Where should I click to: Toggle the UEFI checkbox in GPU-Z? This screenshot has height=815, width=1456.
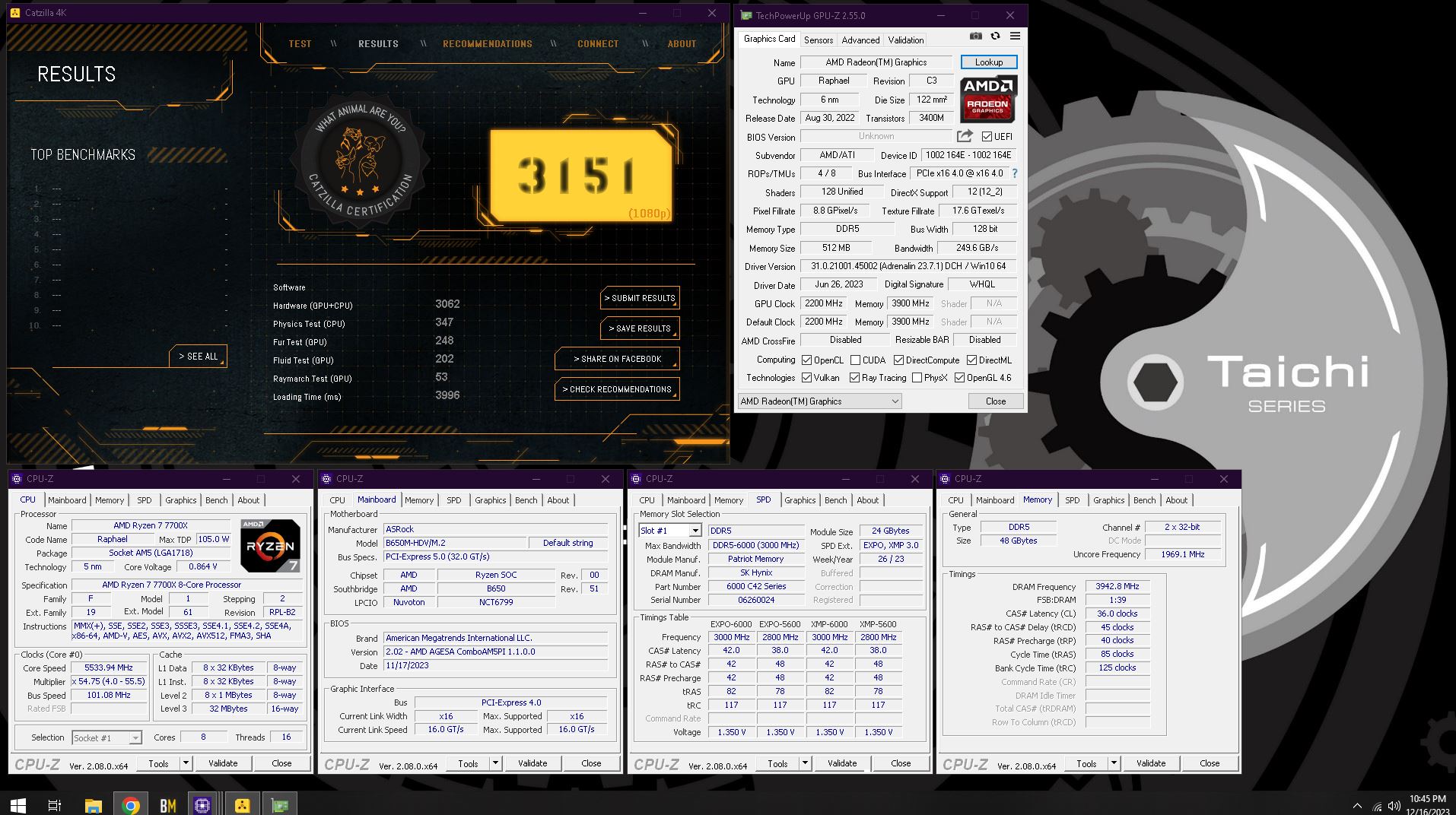(987, 137)
